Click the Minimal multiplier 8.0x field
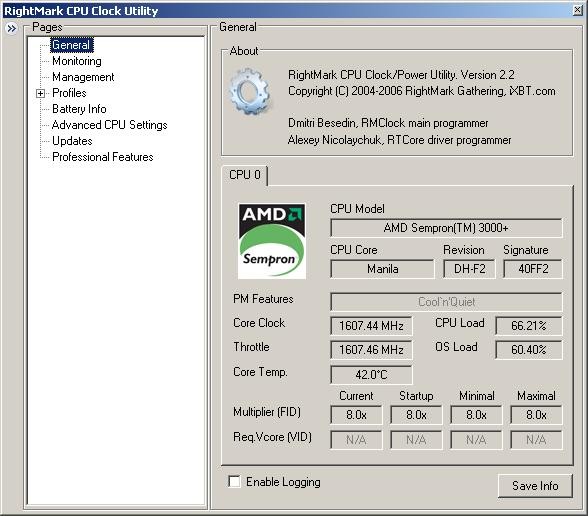 476,415
